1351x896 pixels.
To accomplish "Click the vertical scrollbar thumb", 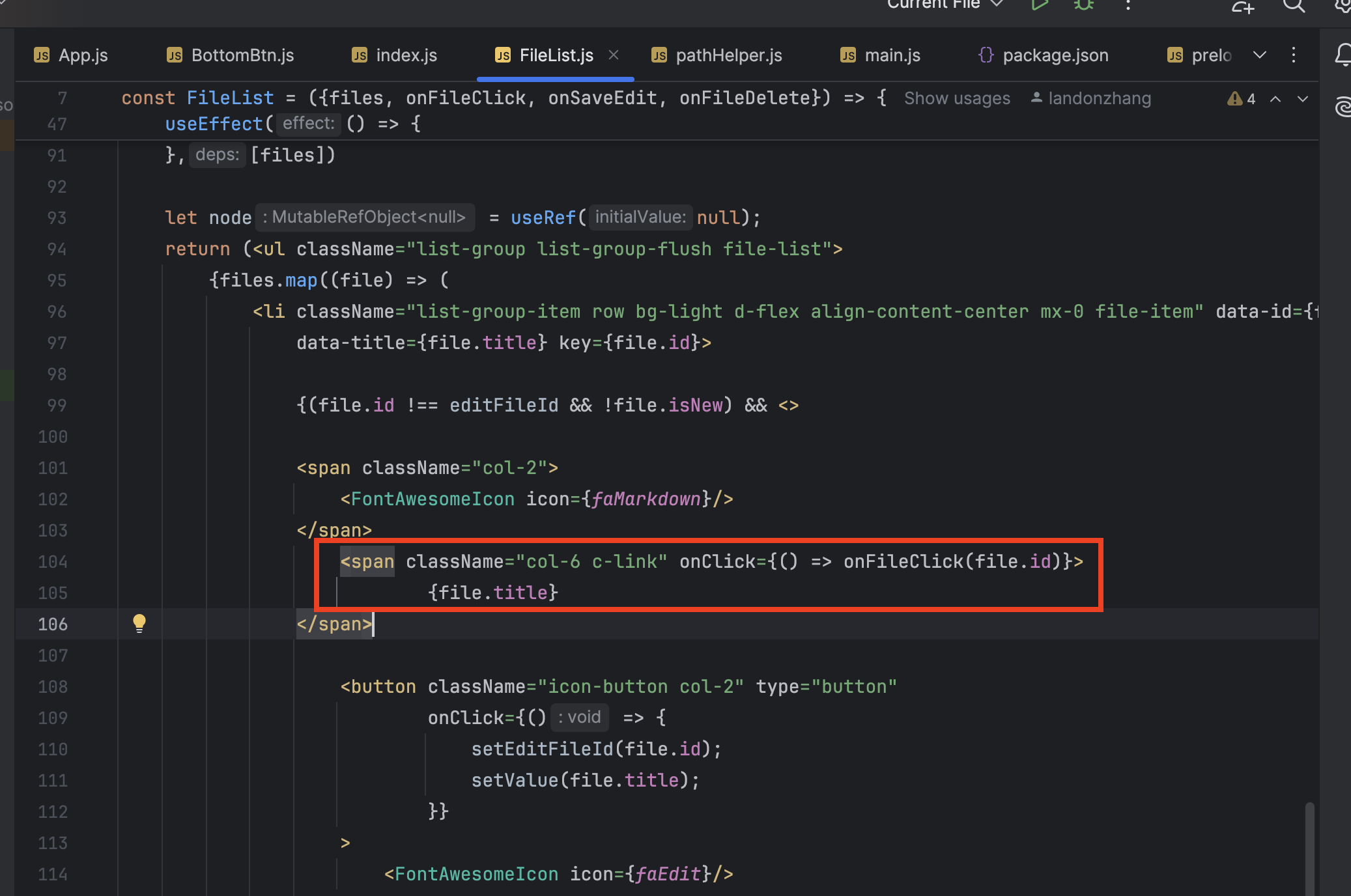I will tap(1309, 849).
